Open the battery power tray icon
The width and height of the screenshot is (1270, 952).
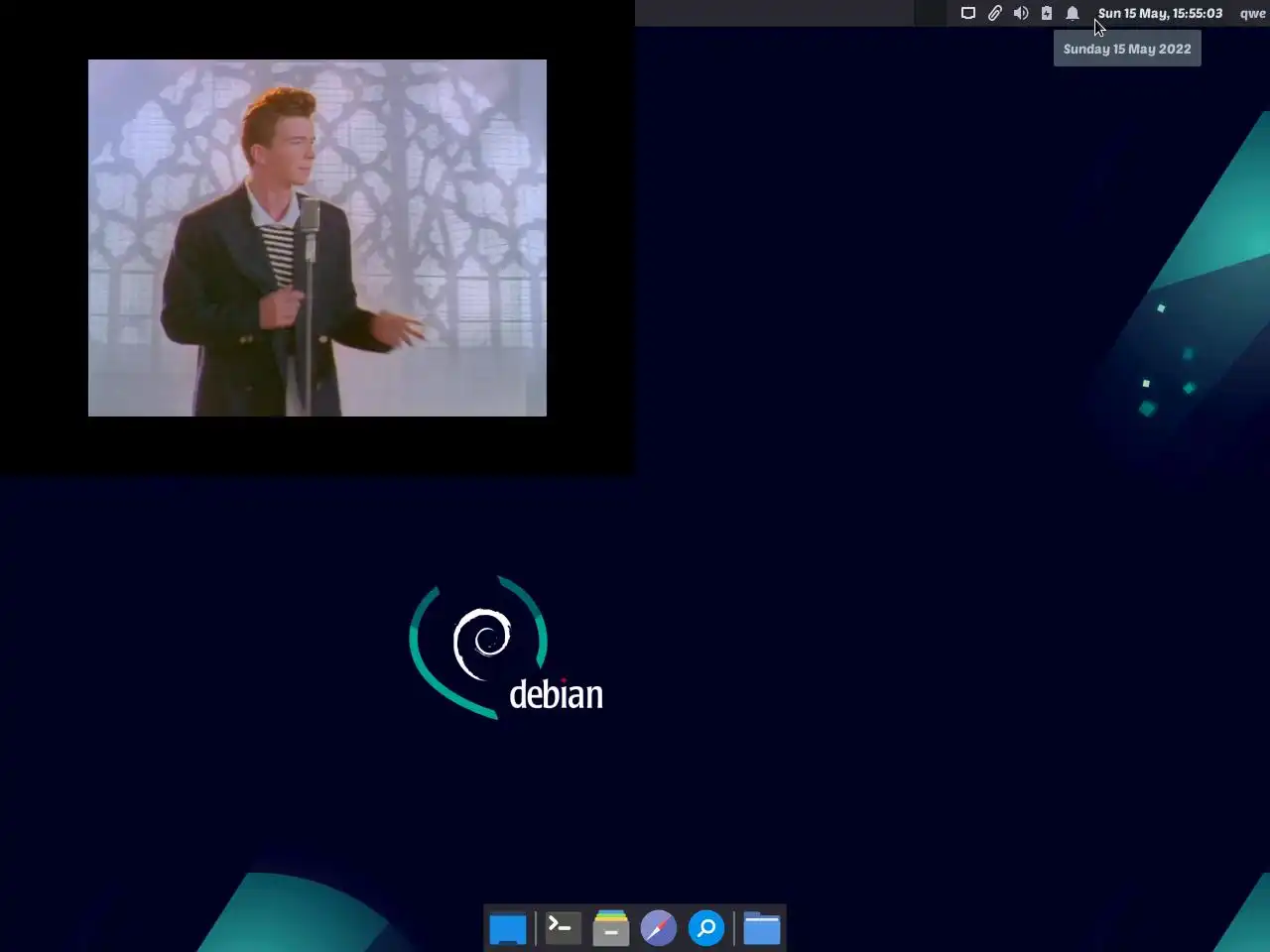click(x=1046, y=13)
